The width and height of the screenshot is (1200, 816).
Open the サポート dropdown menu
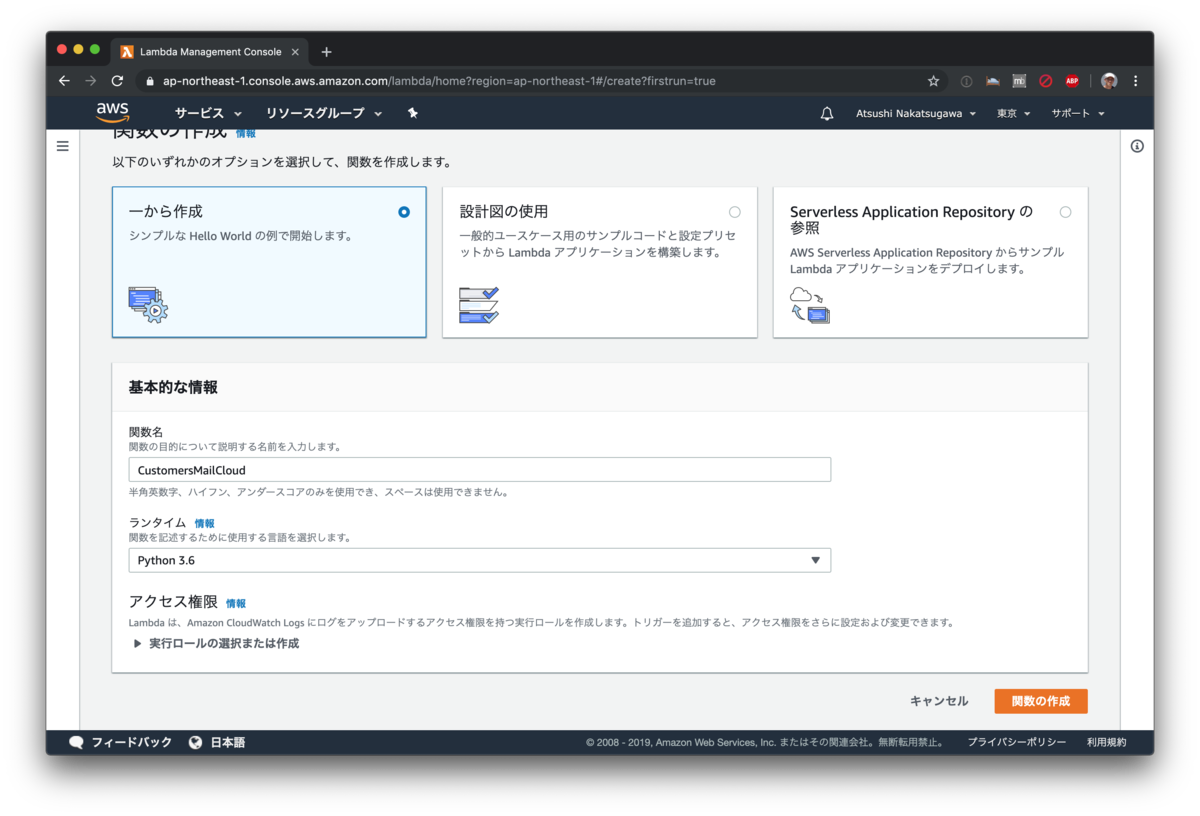tap(1078, 114)
